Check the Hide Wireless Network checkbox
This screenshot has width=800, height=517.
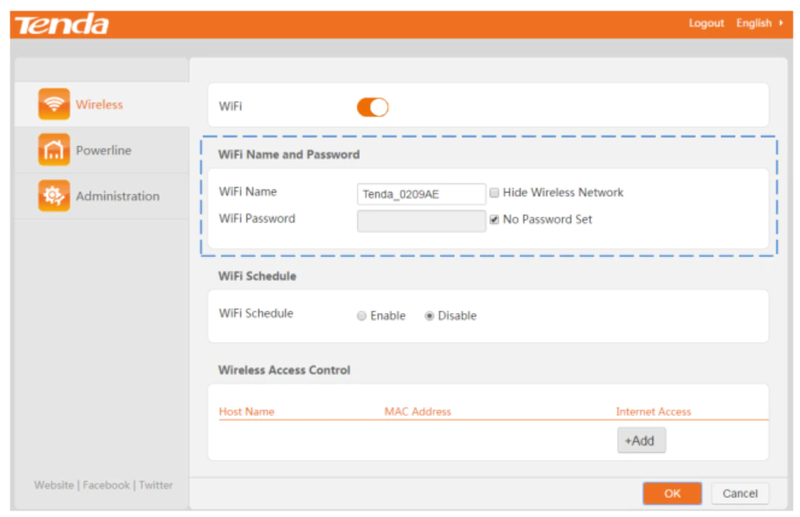coord(494,193)
